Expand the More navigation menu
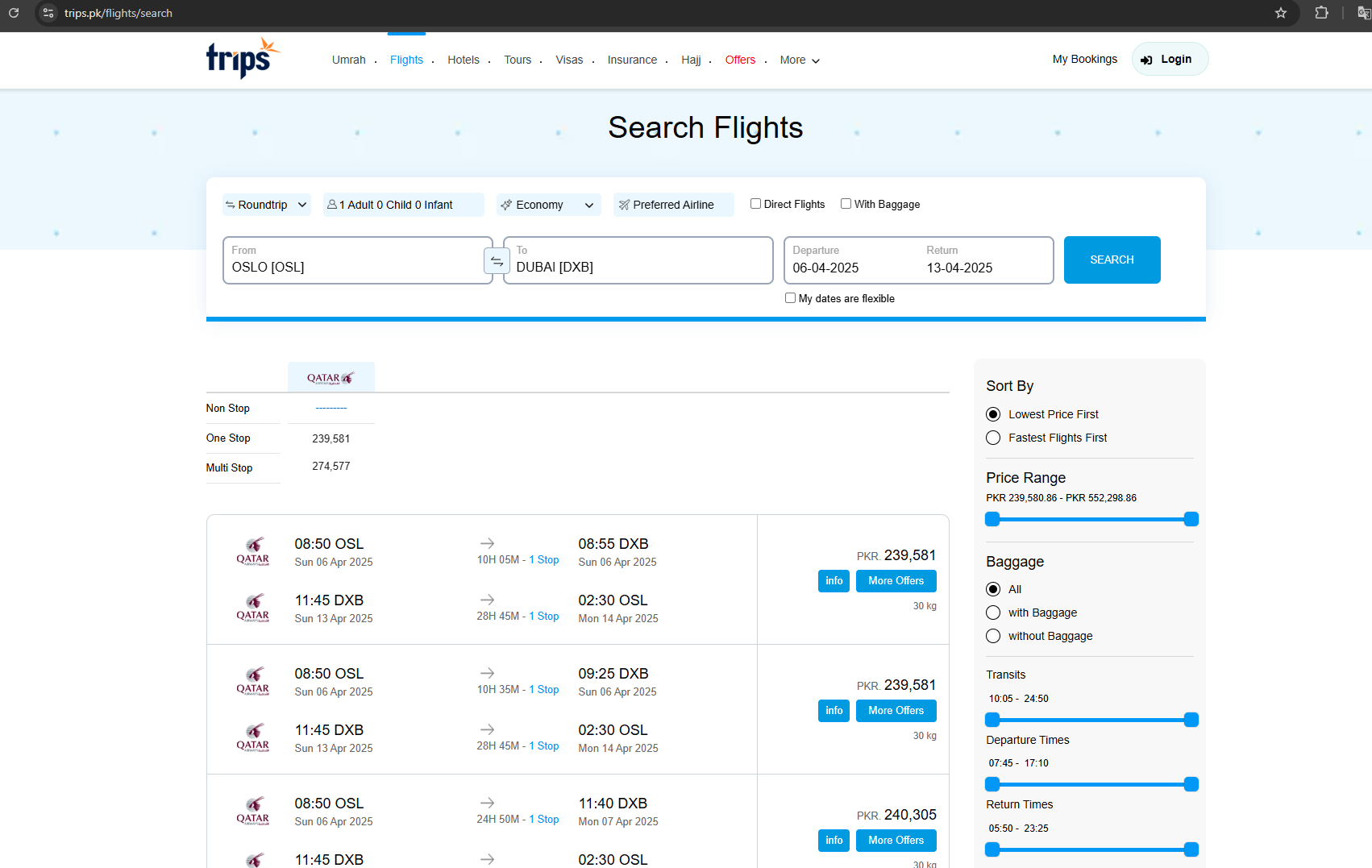 point(800,60)
